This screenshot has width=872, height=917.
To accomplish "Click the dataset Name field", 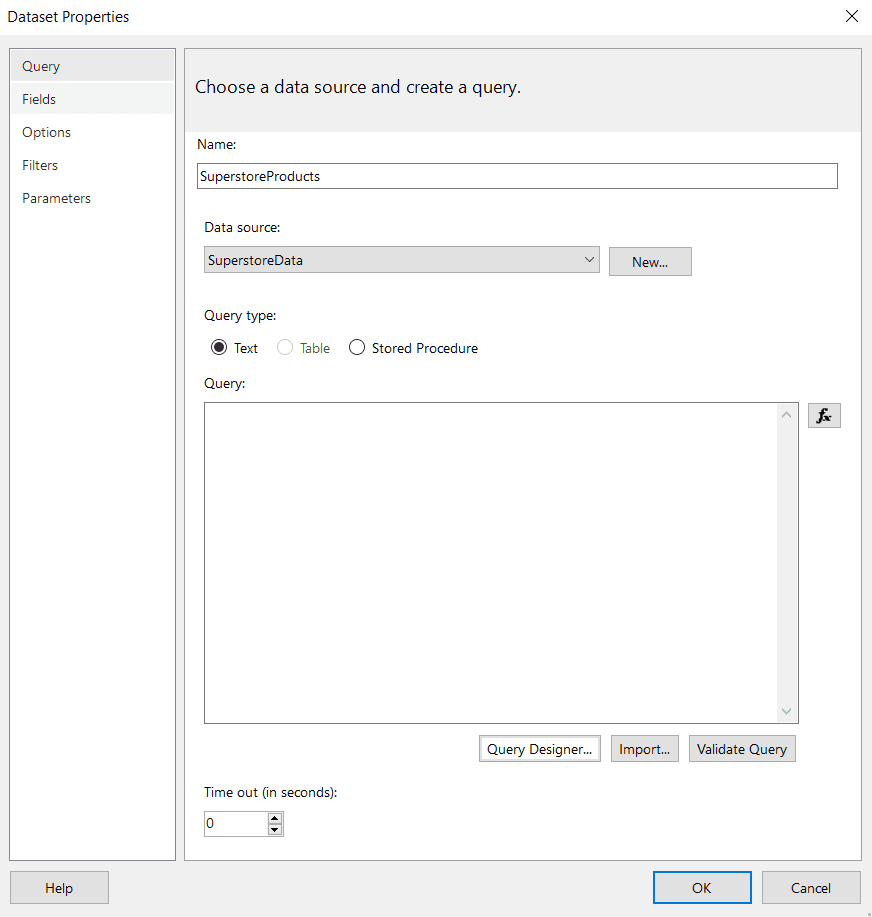I will point(517,176).
